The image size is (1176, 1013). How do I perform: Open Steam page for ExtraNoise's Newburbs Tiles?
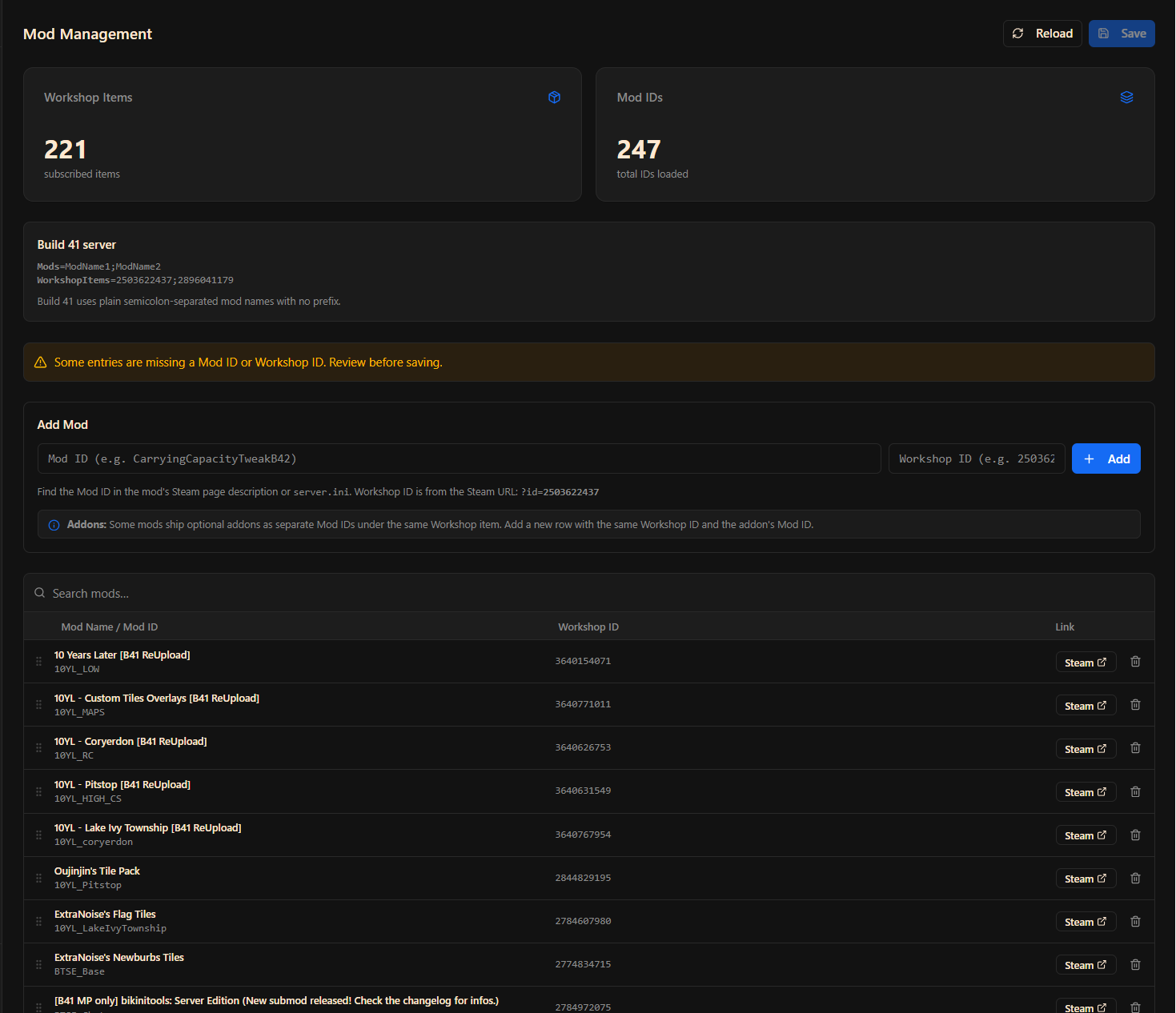pyautogui.click(x=1086, y=965)
